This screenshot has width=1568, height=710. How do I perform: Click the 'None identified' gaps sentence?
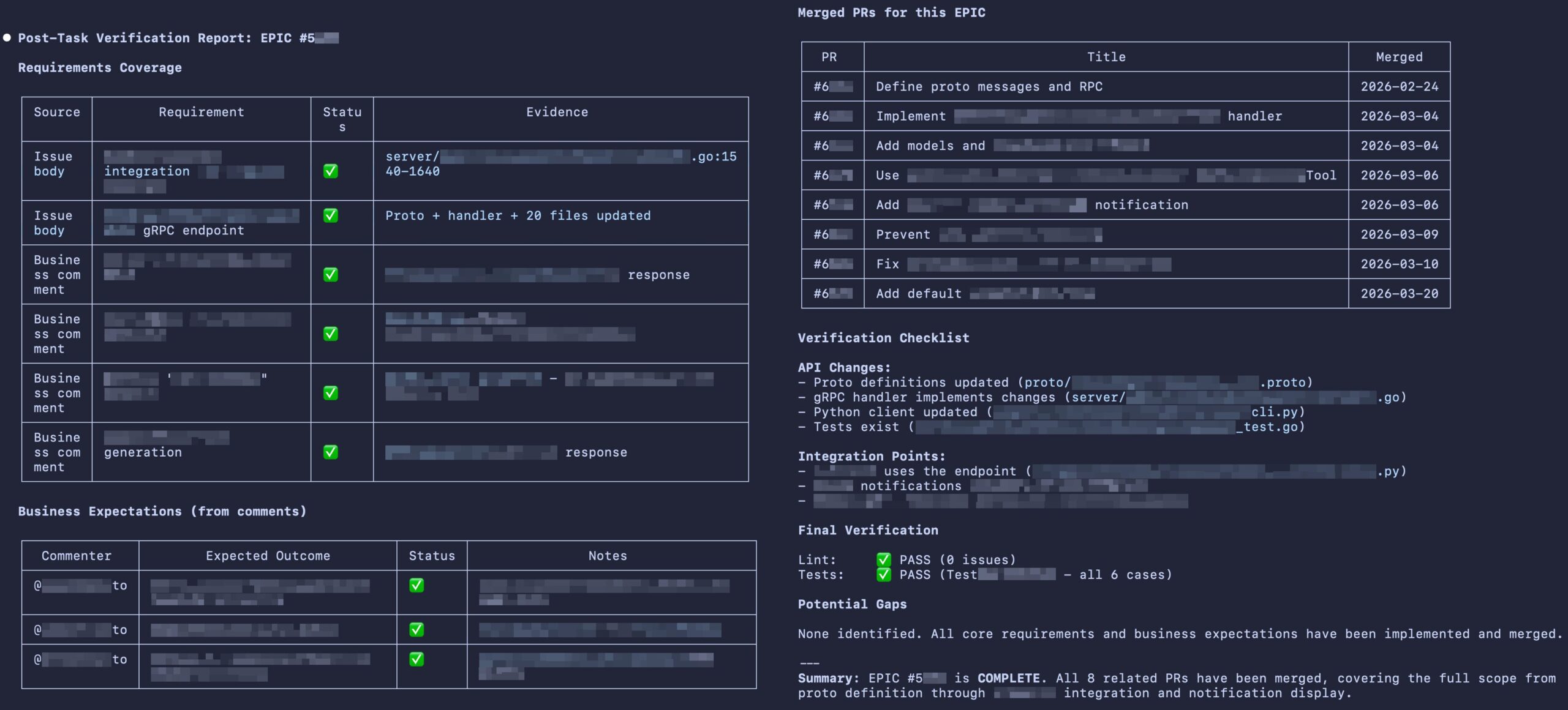click(x=1180, y=633)
